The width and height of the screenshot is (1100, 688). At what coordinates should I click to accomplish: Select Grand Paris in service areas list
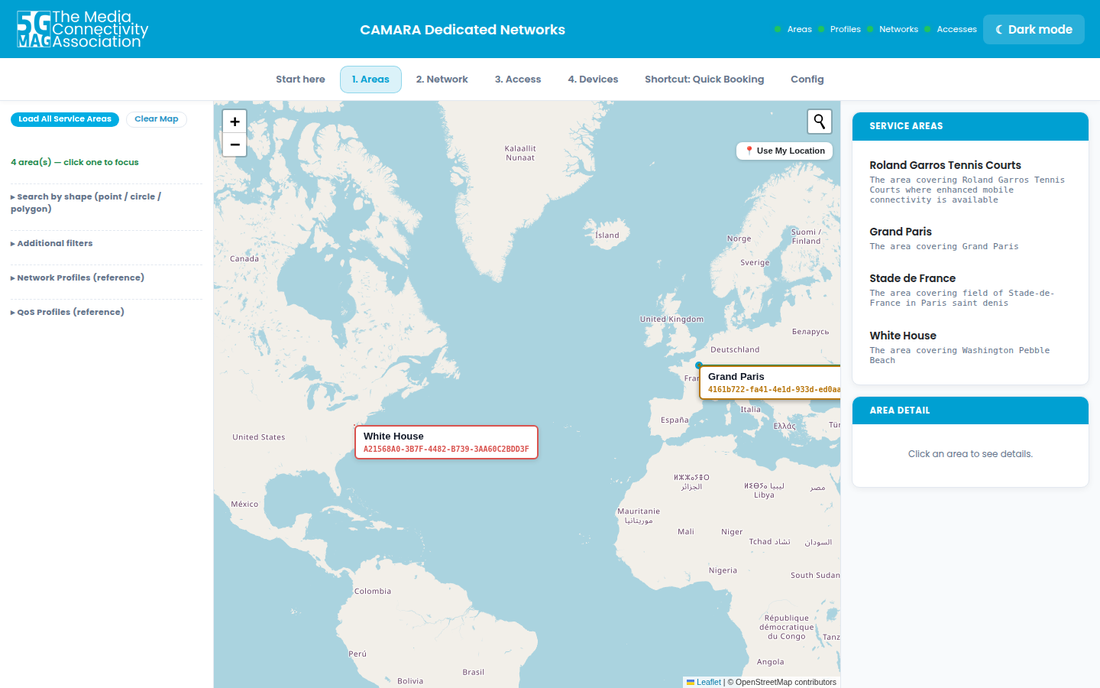pos(970,238)
